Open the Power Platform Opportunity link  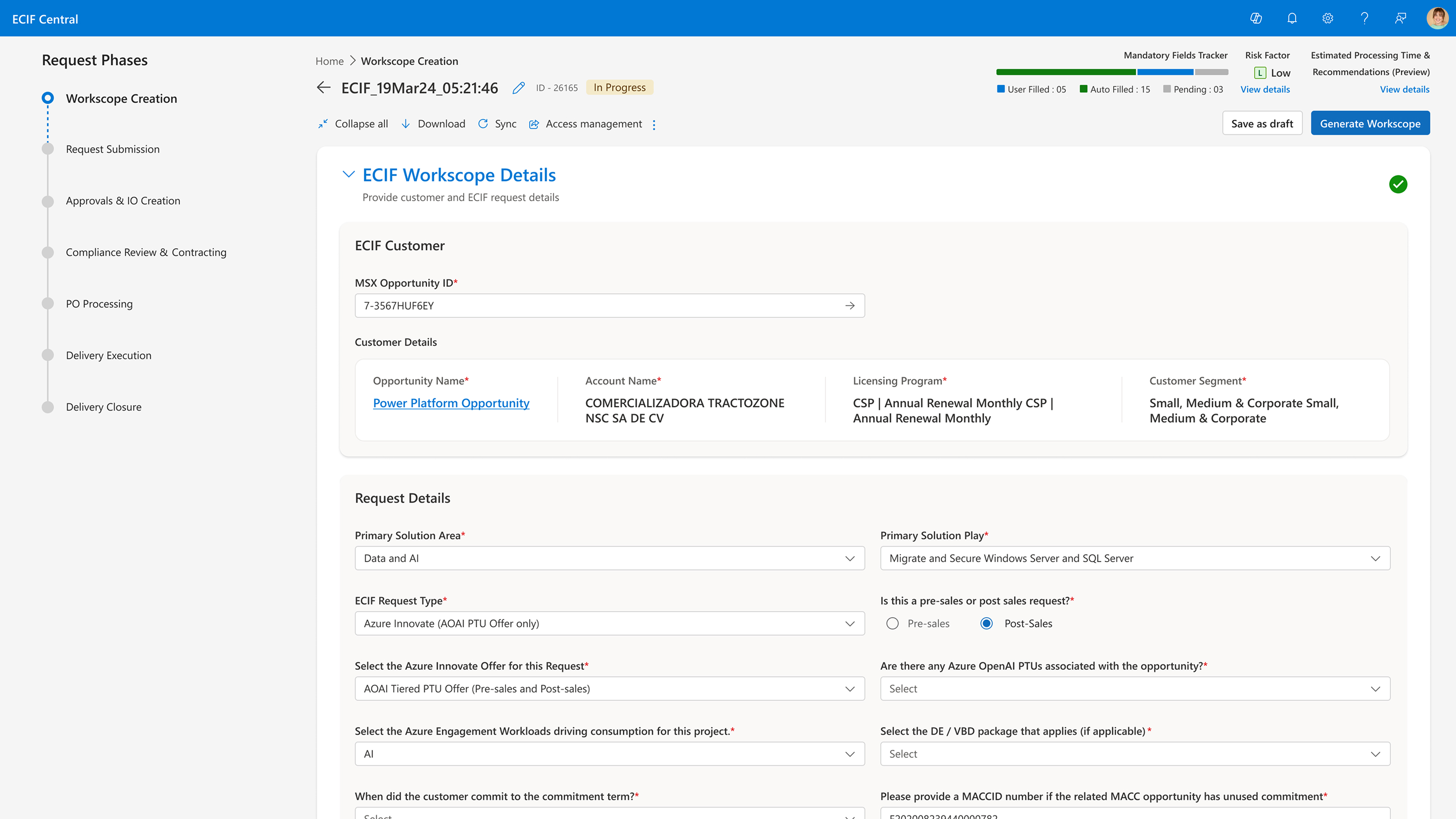[451, 403]
